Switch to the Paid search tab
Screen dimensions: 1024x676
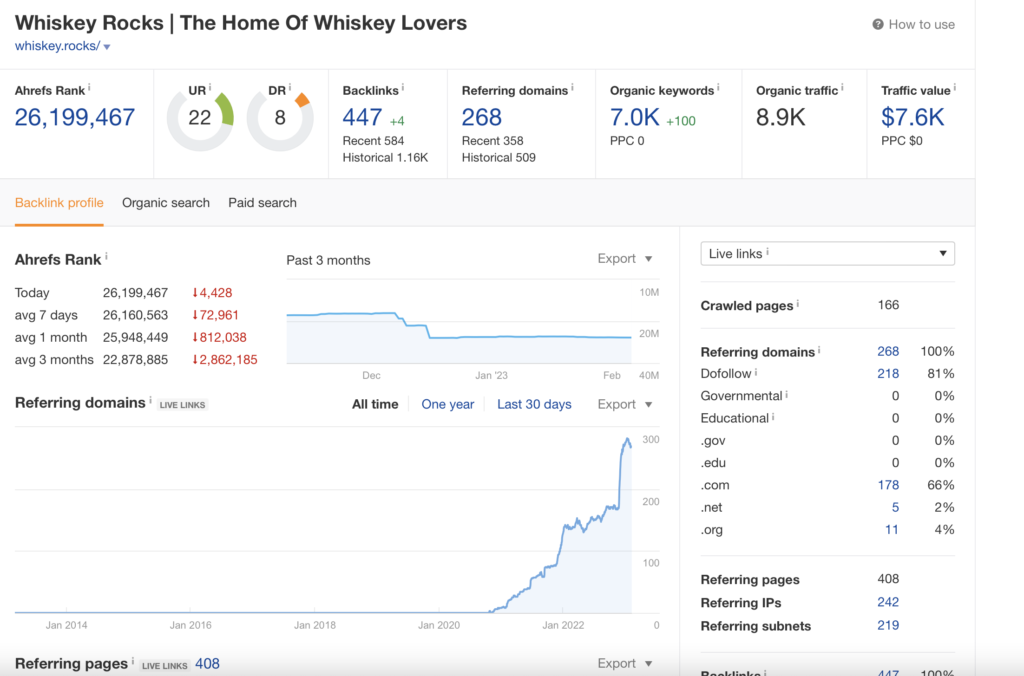click(262, 202)
